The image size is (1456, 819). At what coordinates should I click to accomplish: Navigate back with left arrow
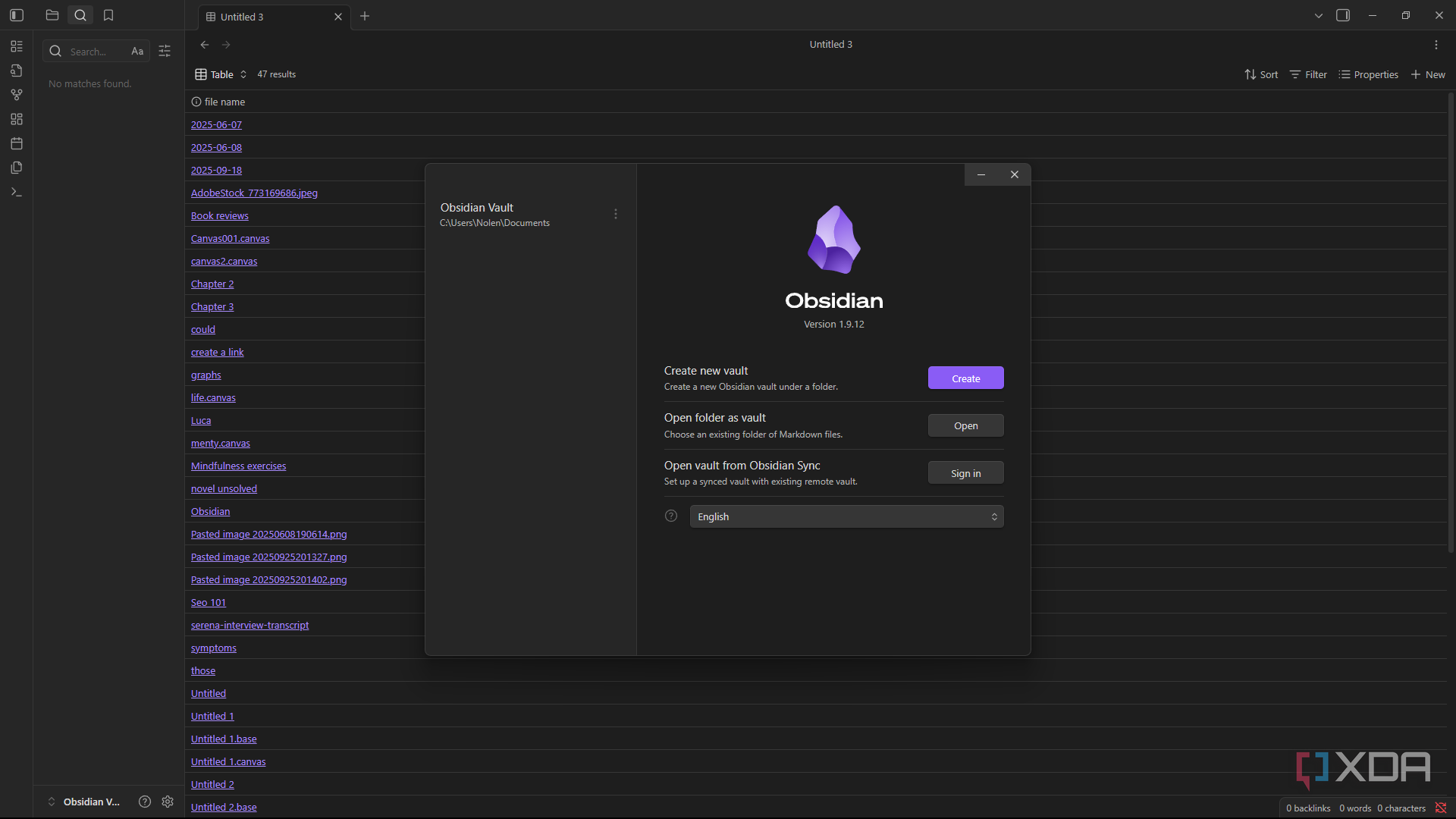point(205,45)
